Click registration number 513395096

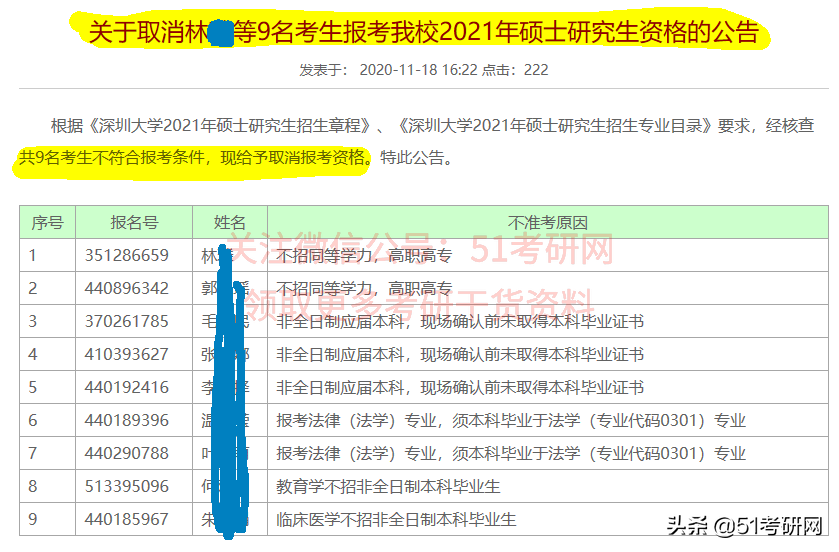[126, 486]
